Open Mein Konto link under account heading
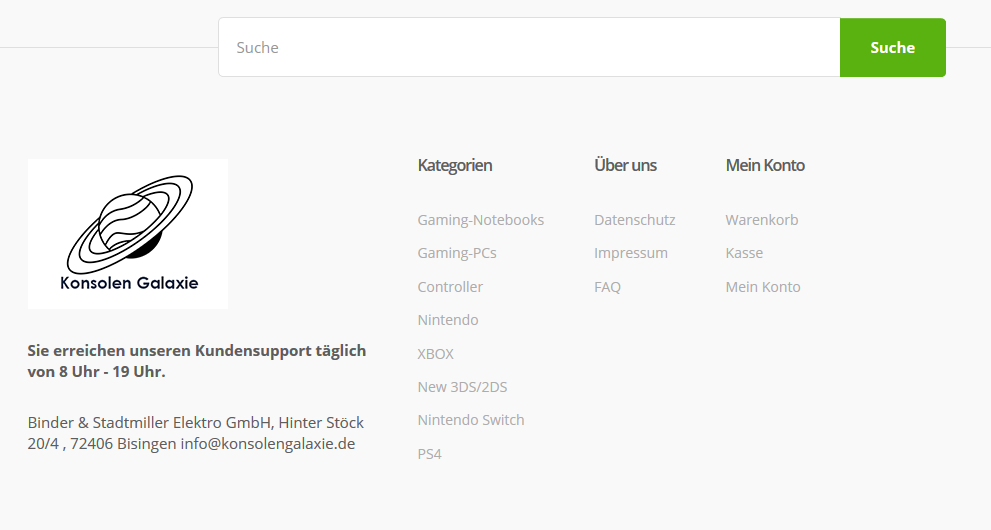Screen dimensions: 991x530 [x=763, y=287]
